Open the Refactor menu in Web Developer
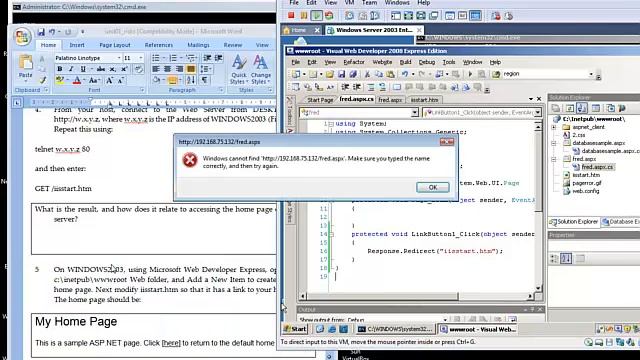640x360 pixels. tap(354, 62)
